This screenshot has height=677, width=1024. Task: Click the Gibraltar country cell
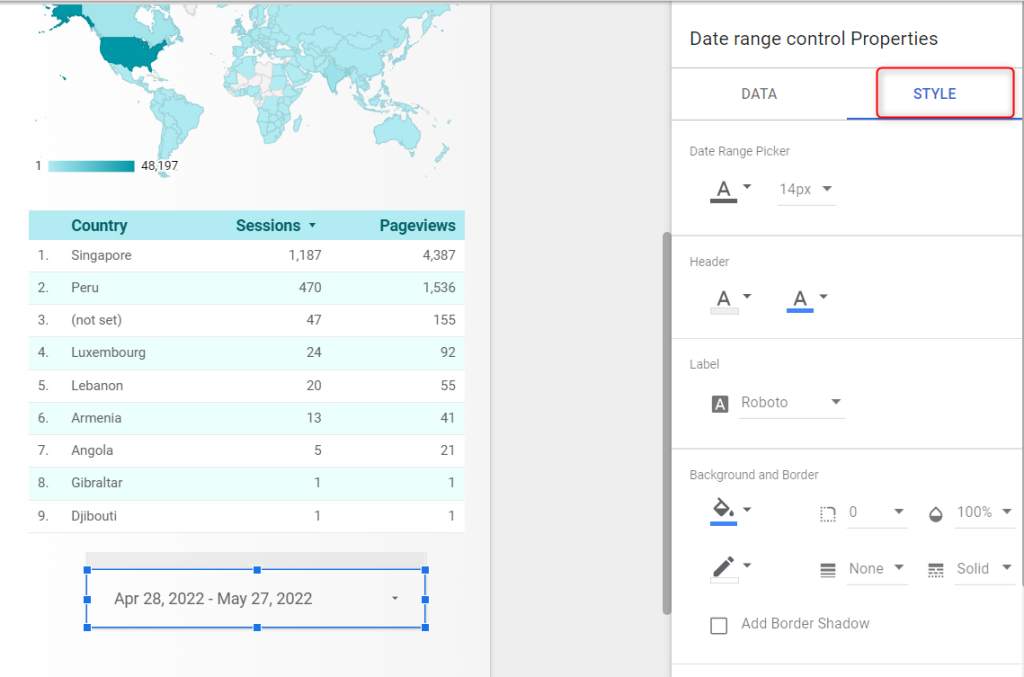click(97, 483)
